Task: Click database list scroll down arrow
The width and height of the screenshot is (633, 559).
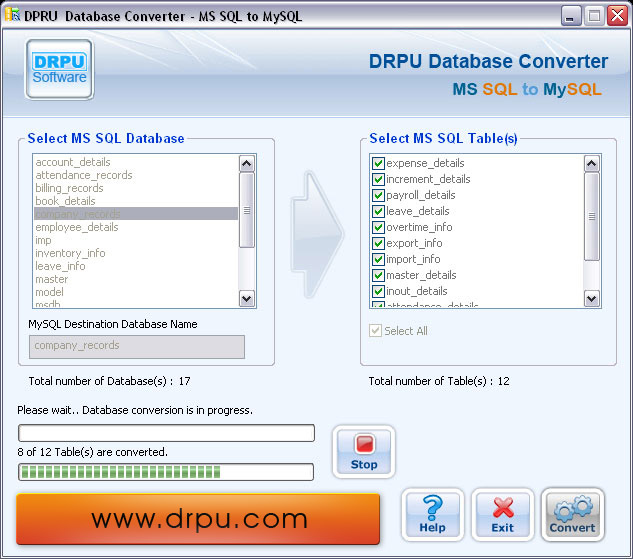Action: click(247, 299)
